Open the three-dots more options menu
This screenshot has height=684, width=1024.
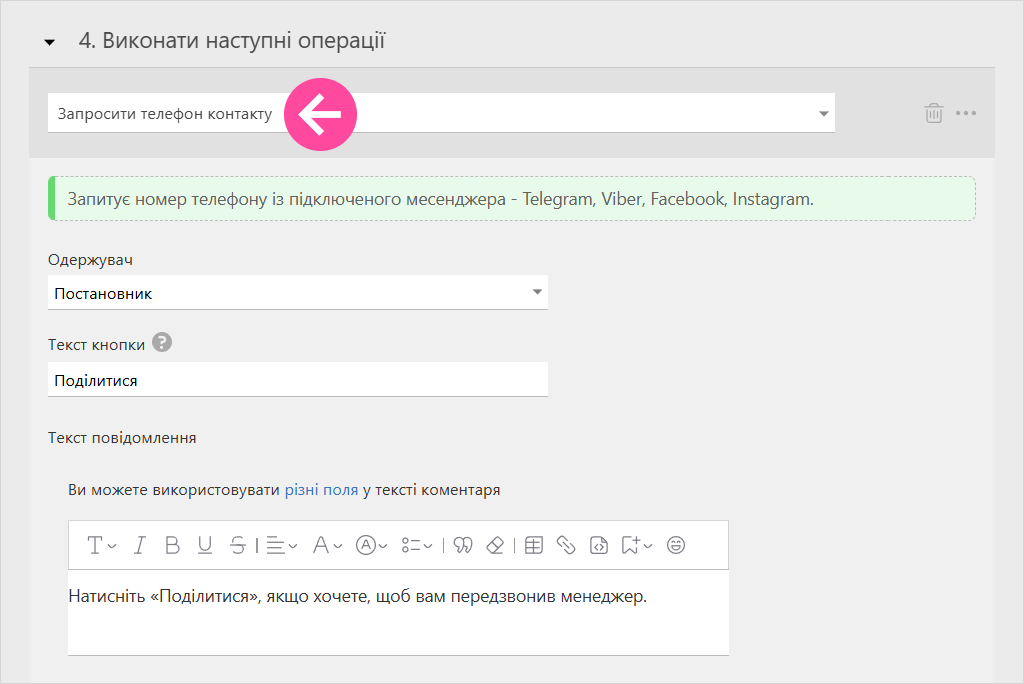(965, 113)
